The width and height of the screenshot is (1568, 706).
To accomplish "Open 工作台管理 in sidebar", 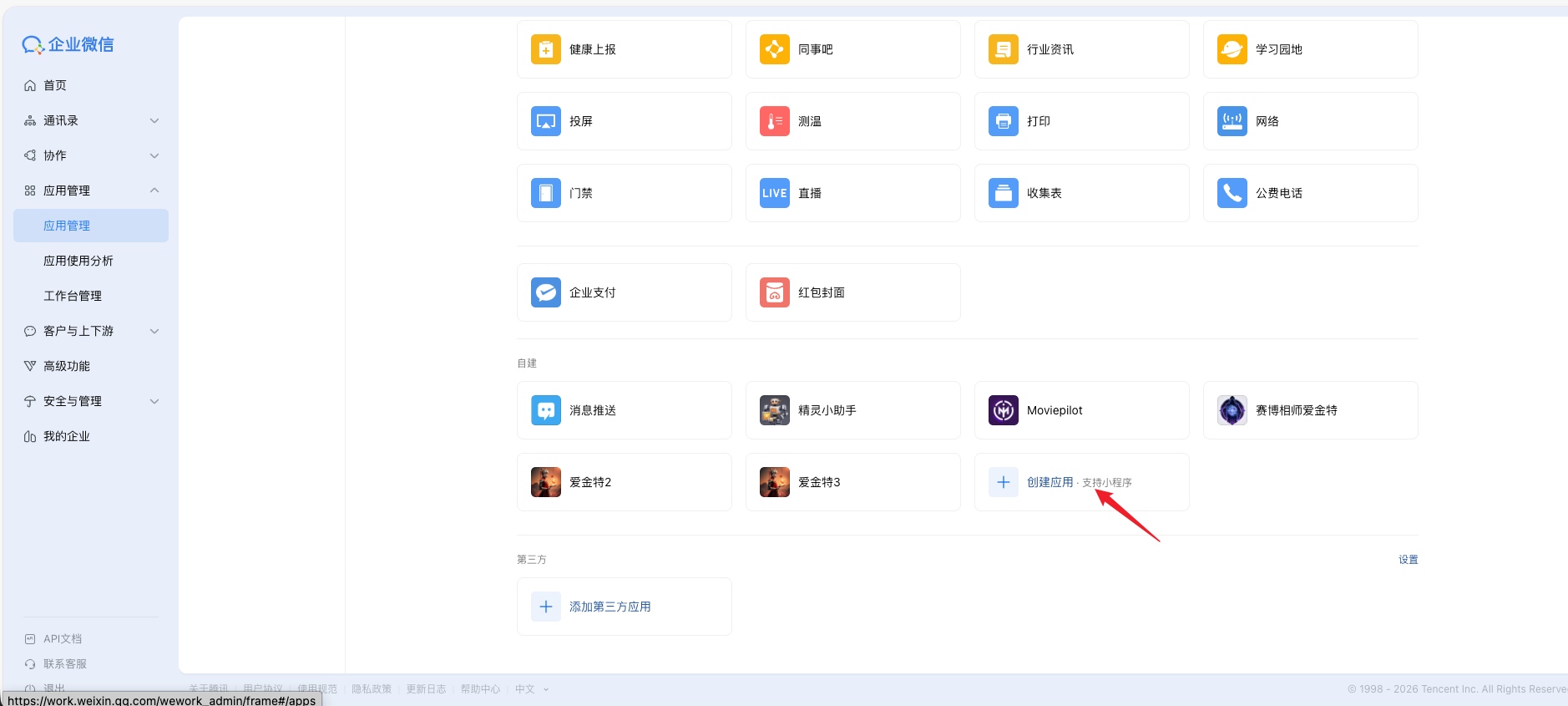I will (73, 297).
